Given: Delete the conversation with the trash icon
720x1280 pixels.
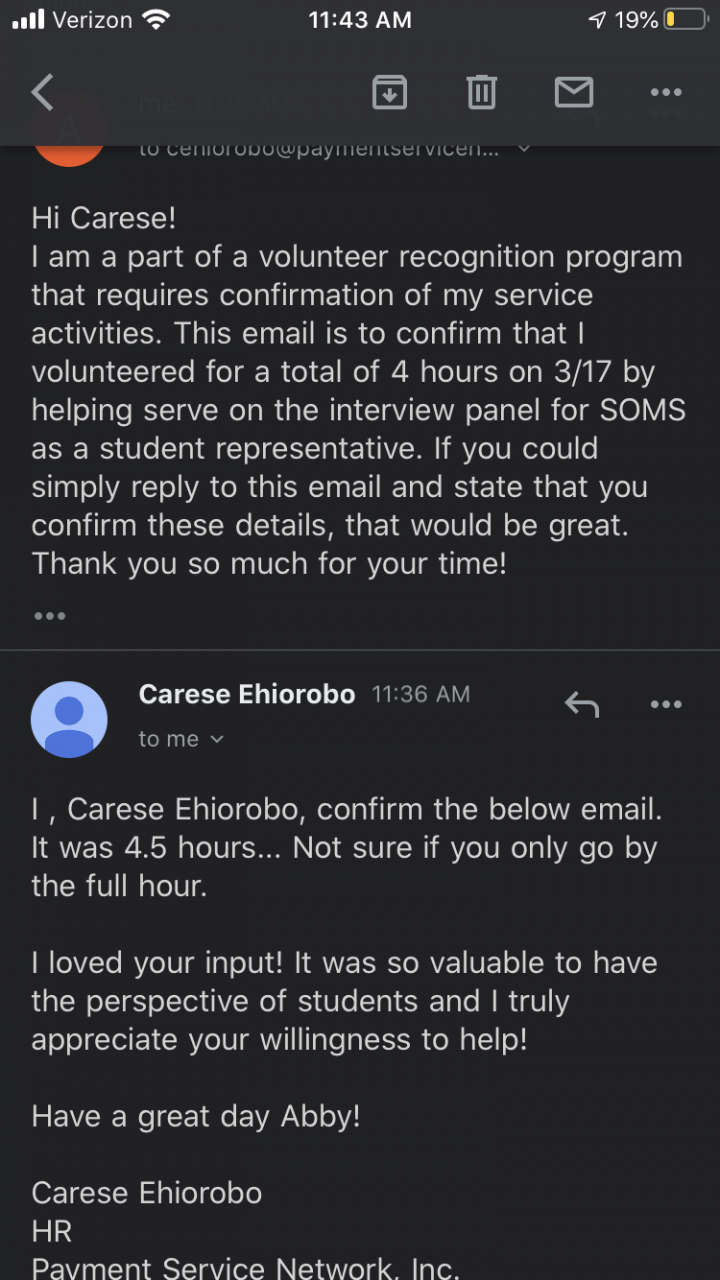Looking at the screenshot, I should (x=481, y=93).
